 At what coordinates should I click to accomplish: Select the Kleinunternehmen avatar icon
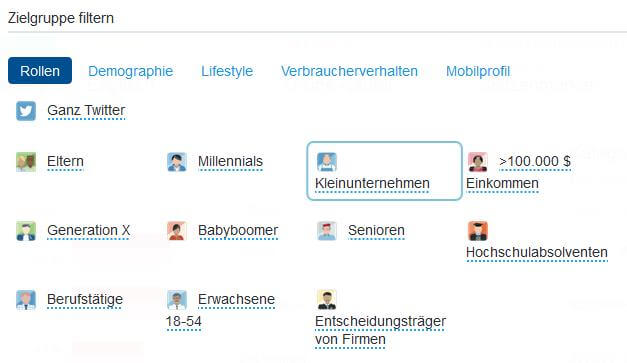click(x=327, y=162)
